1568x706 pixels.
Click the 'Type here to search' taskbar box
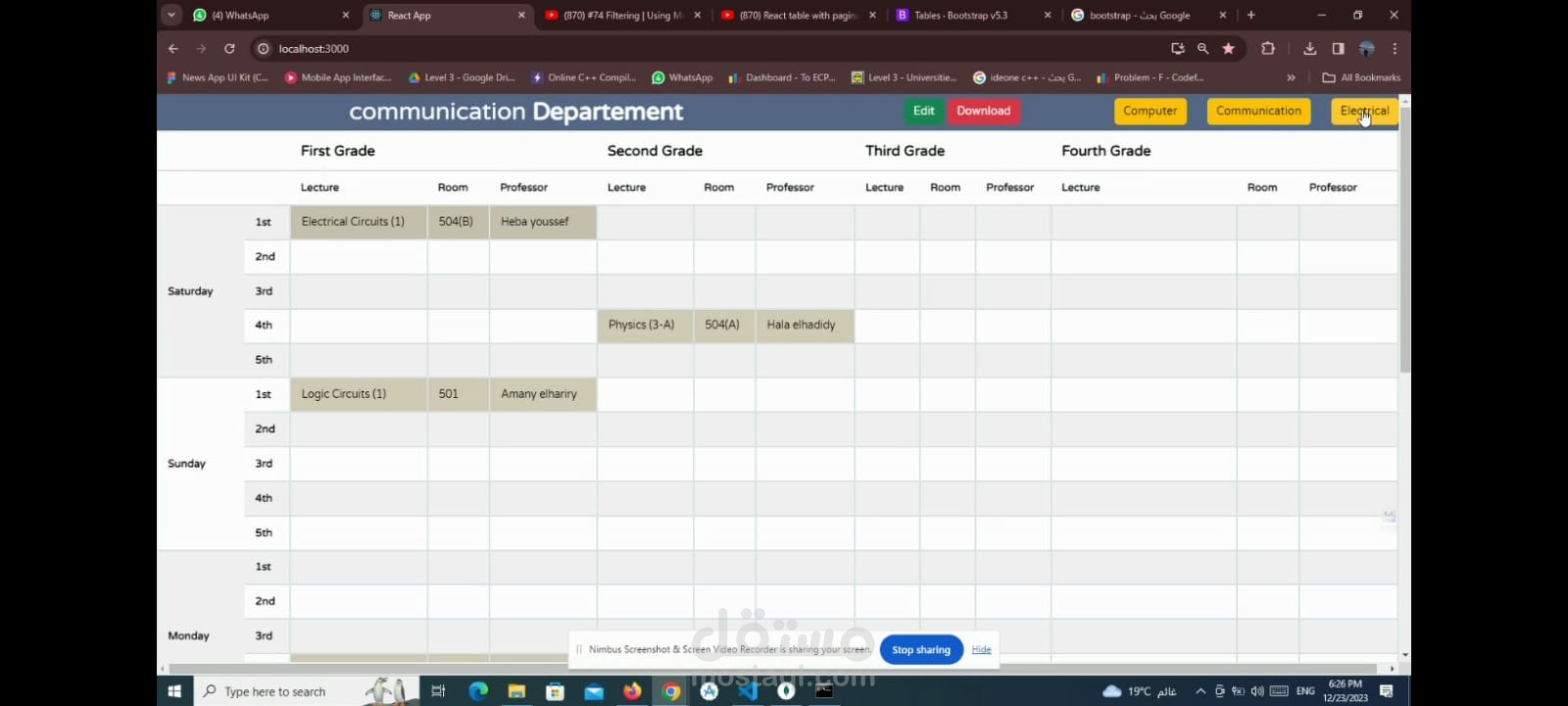[306, 691]
